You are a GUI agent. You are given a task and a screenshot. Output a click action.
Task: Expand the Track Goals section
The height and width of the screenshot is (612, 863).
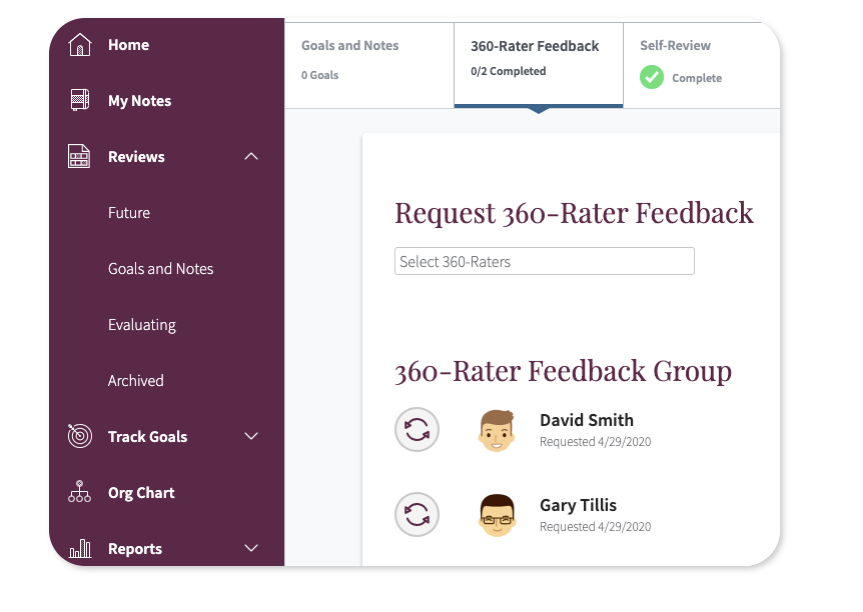[252, 436]
